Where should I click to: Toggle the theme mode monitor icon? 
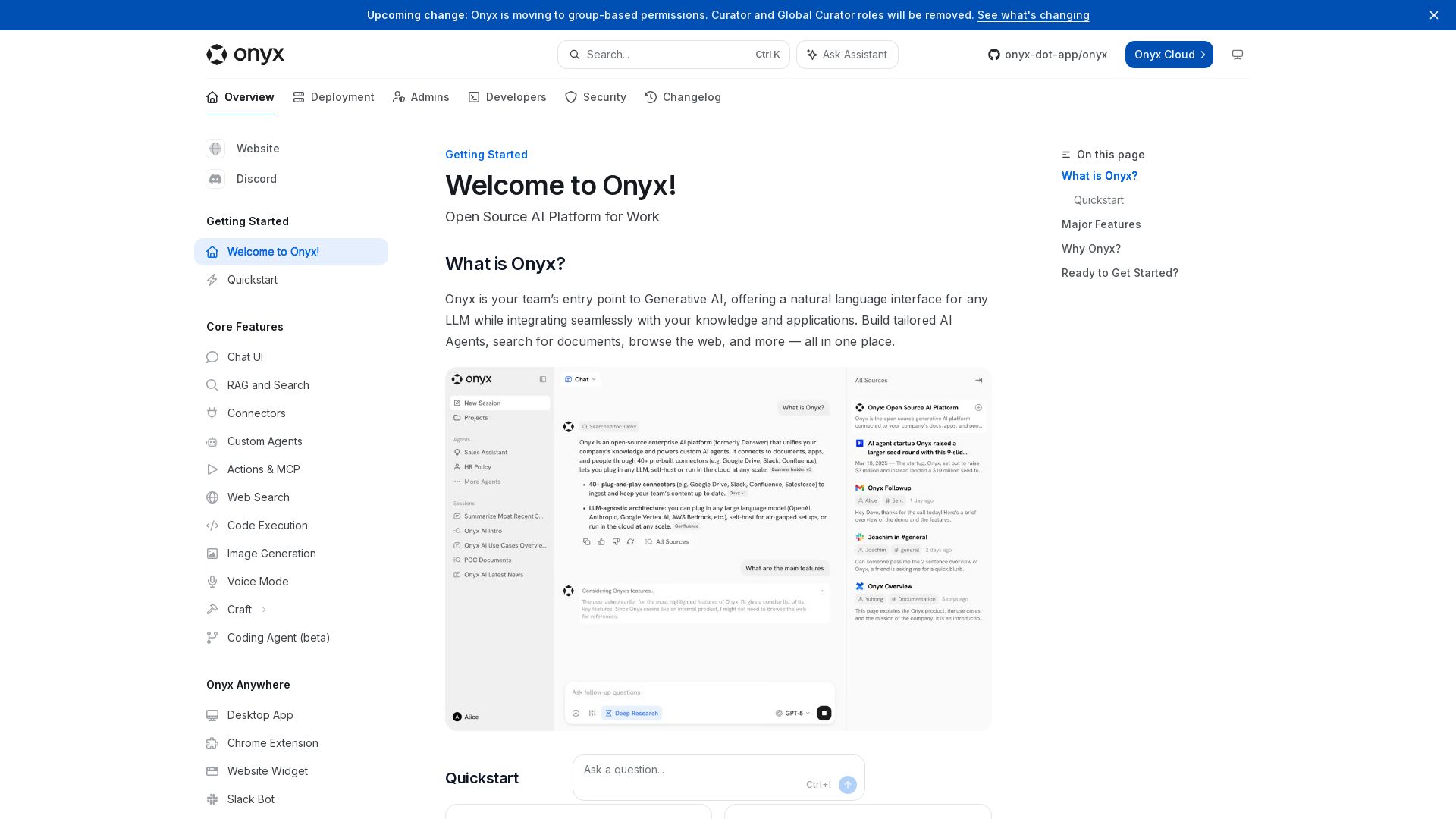pyautogui.click(x=1237, y=55)
